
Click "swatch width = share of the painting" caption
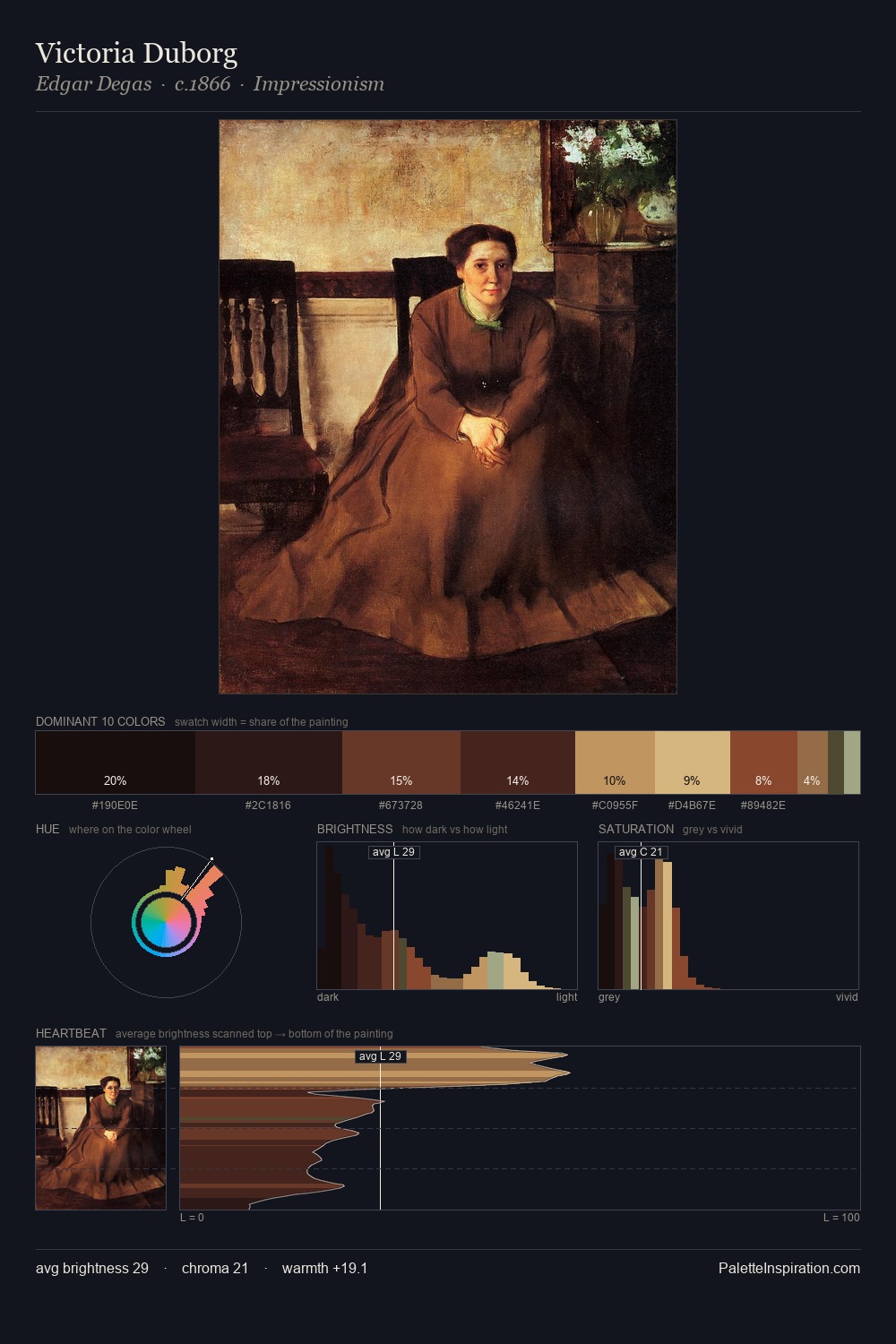coord(262,722)
